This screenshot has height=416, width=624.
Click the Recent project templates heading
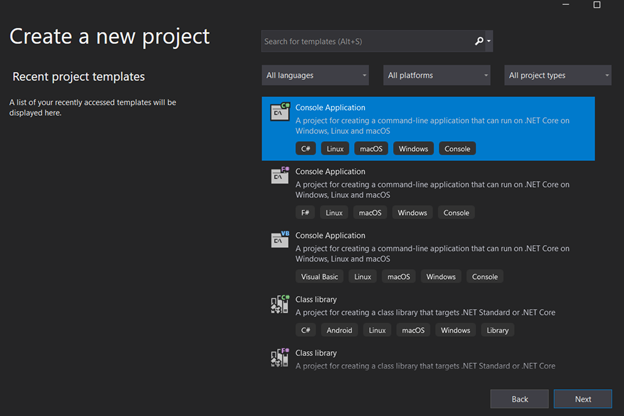click(78, 76)
